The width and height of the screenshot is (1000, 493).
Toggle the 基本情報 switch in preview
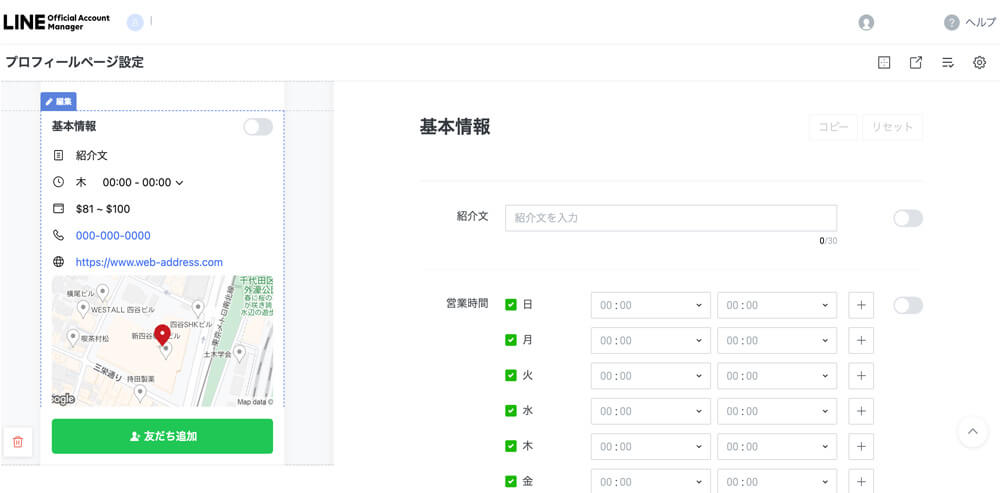coord(257,127)
